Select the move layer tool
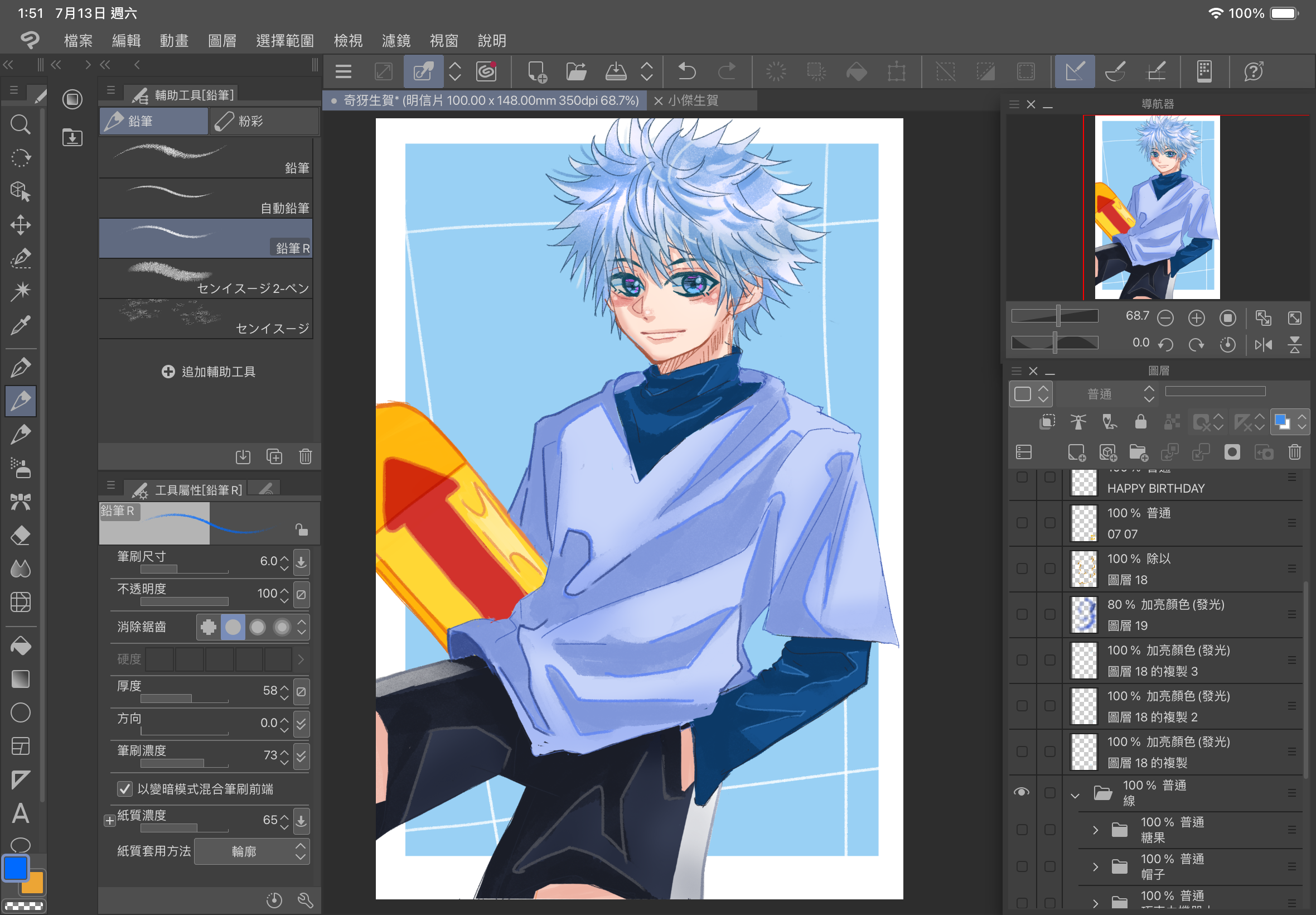The width and height of the screenshot is (1316, 915). coord(21,224)
